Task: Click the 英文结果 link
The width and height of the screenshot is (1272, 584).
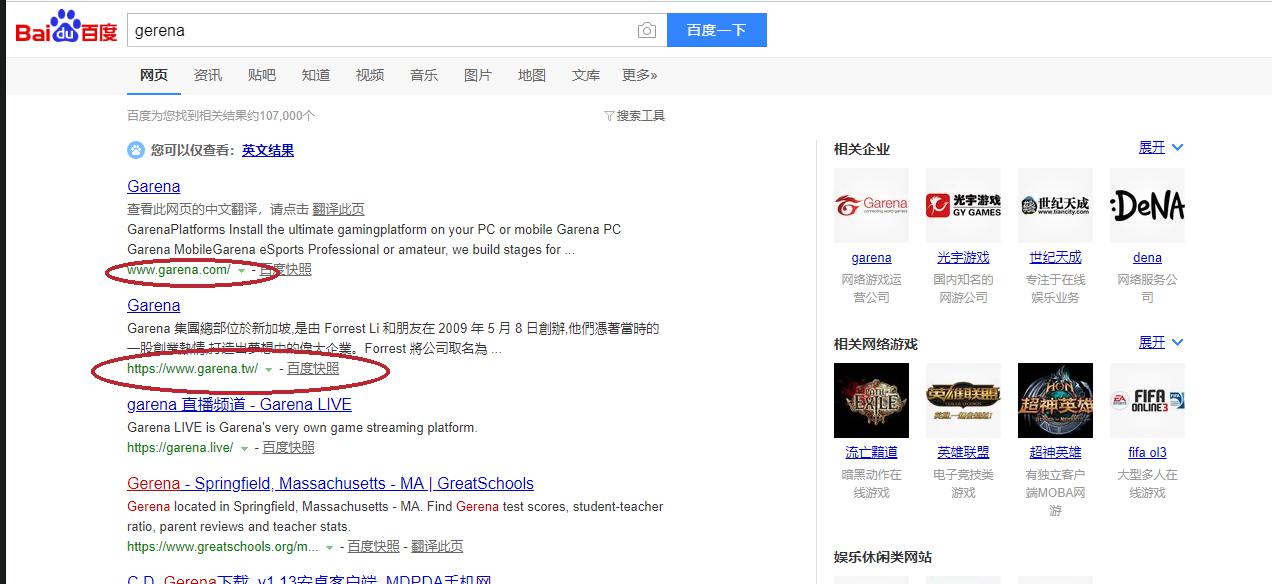Action: [x=268, y=150]
